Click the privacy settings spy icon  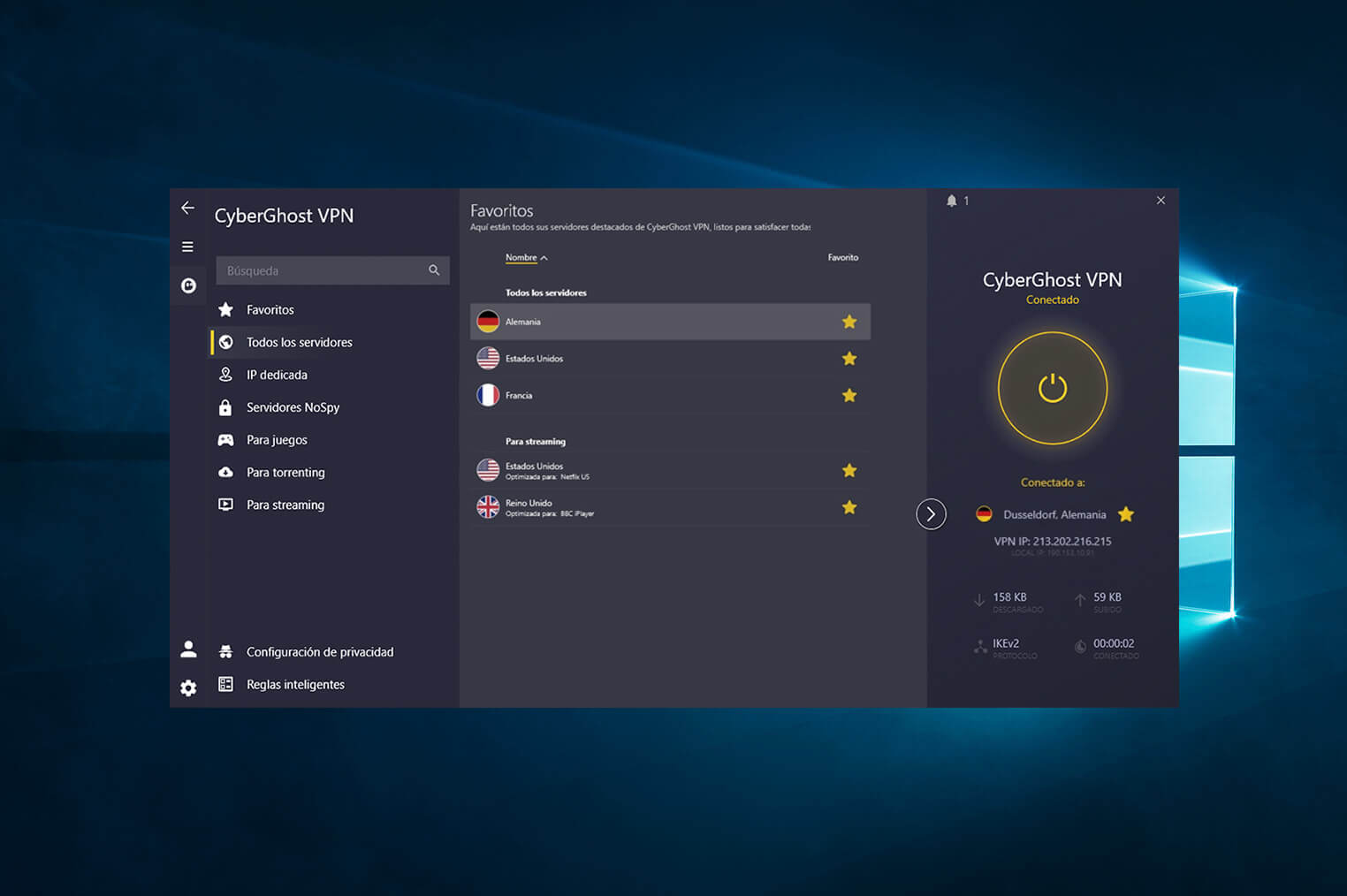225,652
